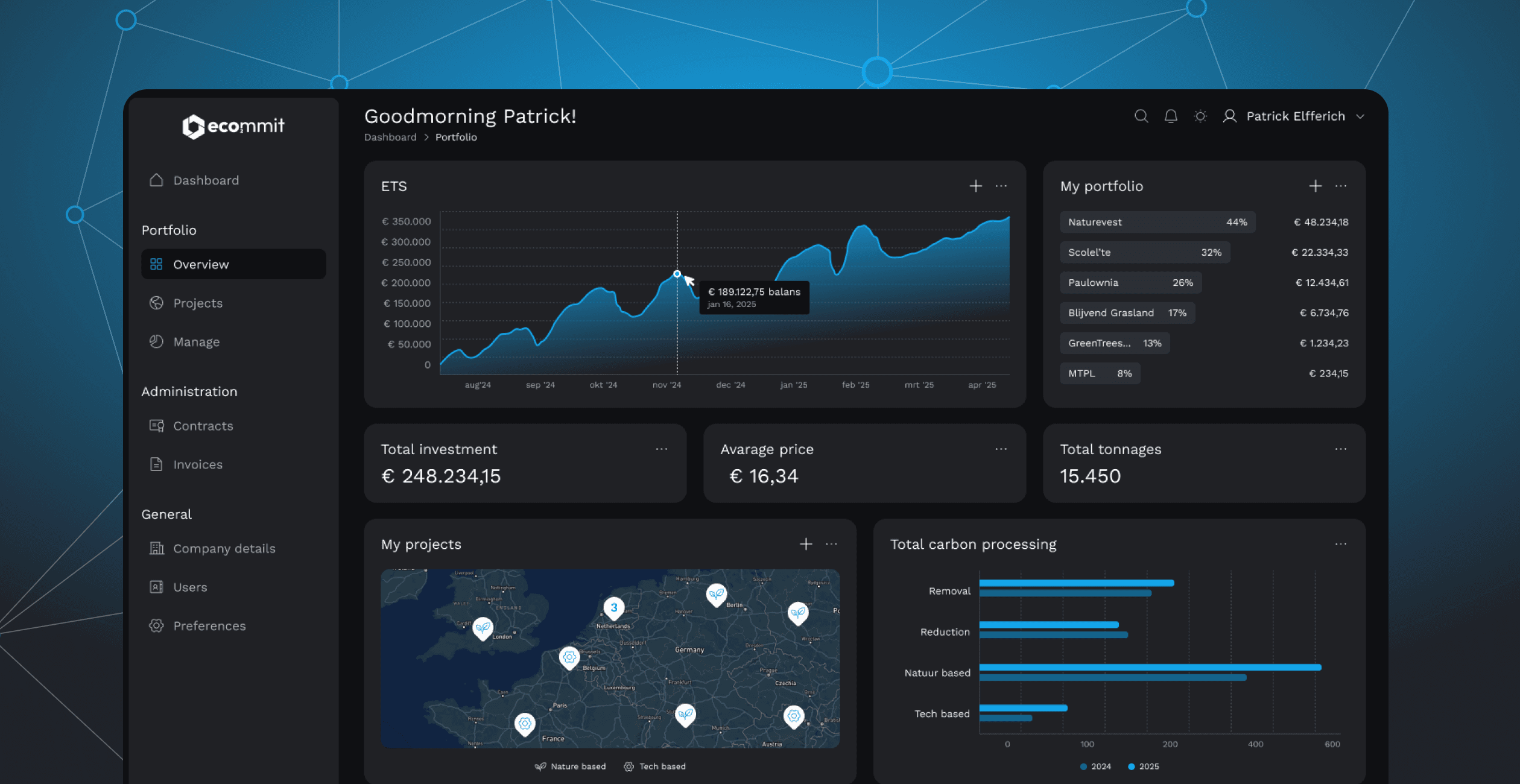This screenshot has height=784, width=1520.
Task: Open Contracts from Administration
Action: point(203,426)
